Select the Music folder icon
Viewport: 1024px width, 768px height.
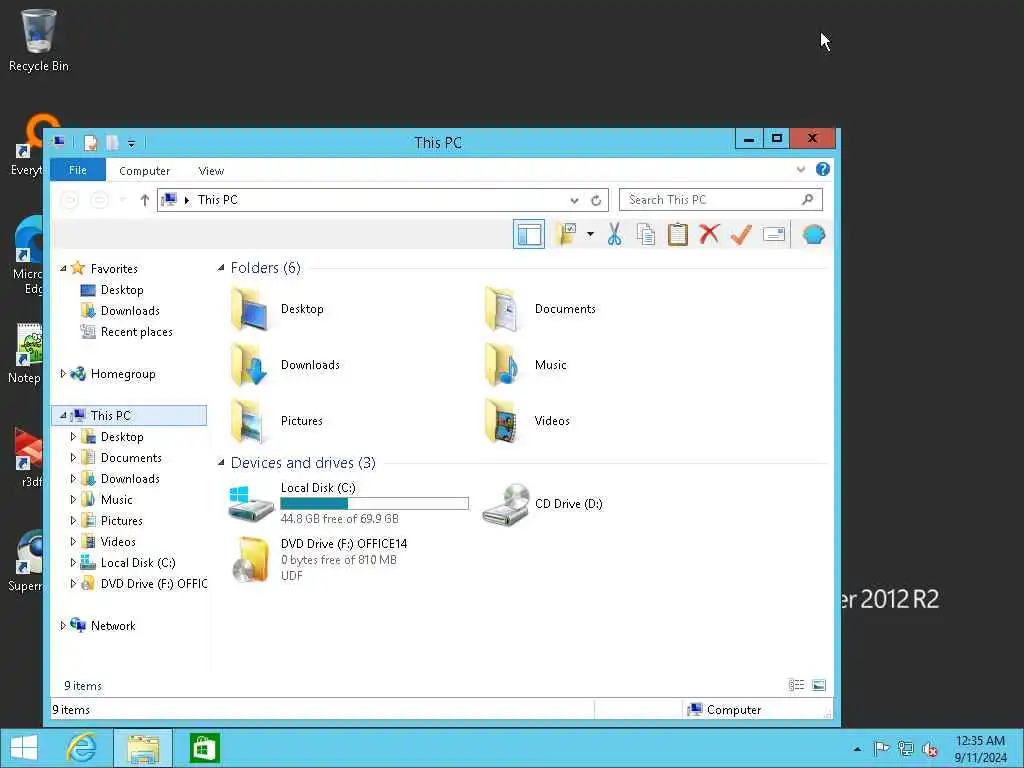(502, 365)
